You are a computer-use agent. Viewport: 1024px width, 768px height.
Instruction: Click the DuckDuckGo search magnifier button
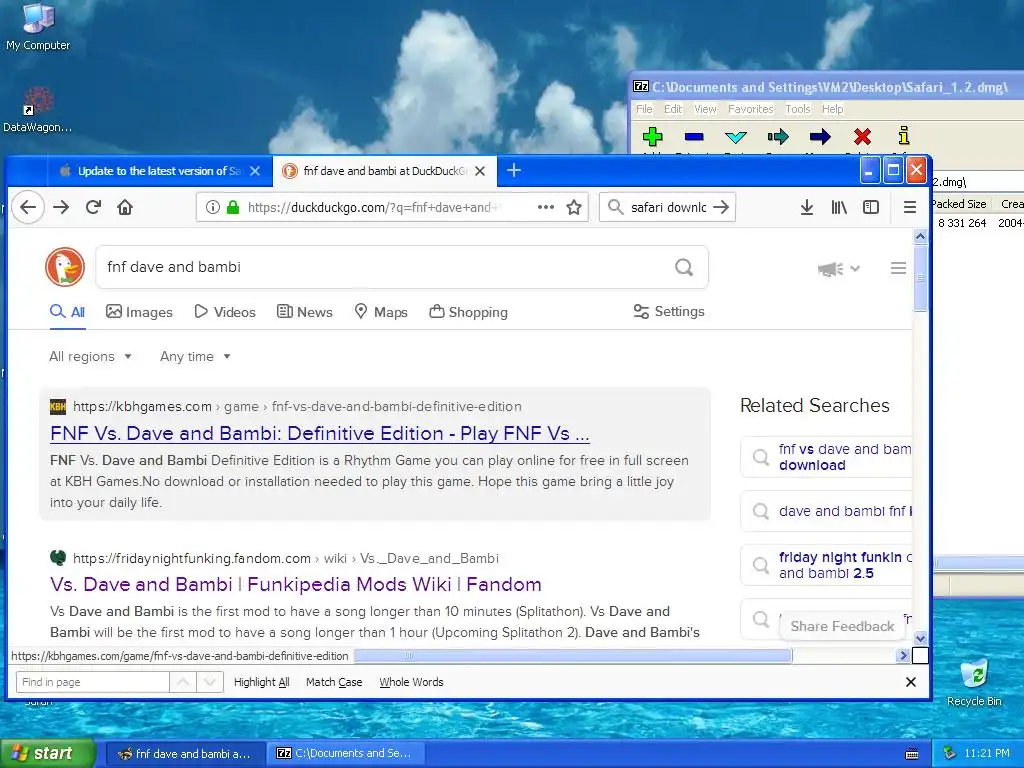(x=684, y=267)
